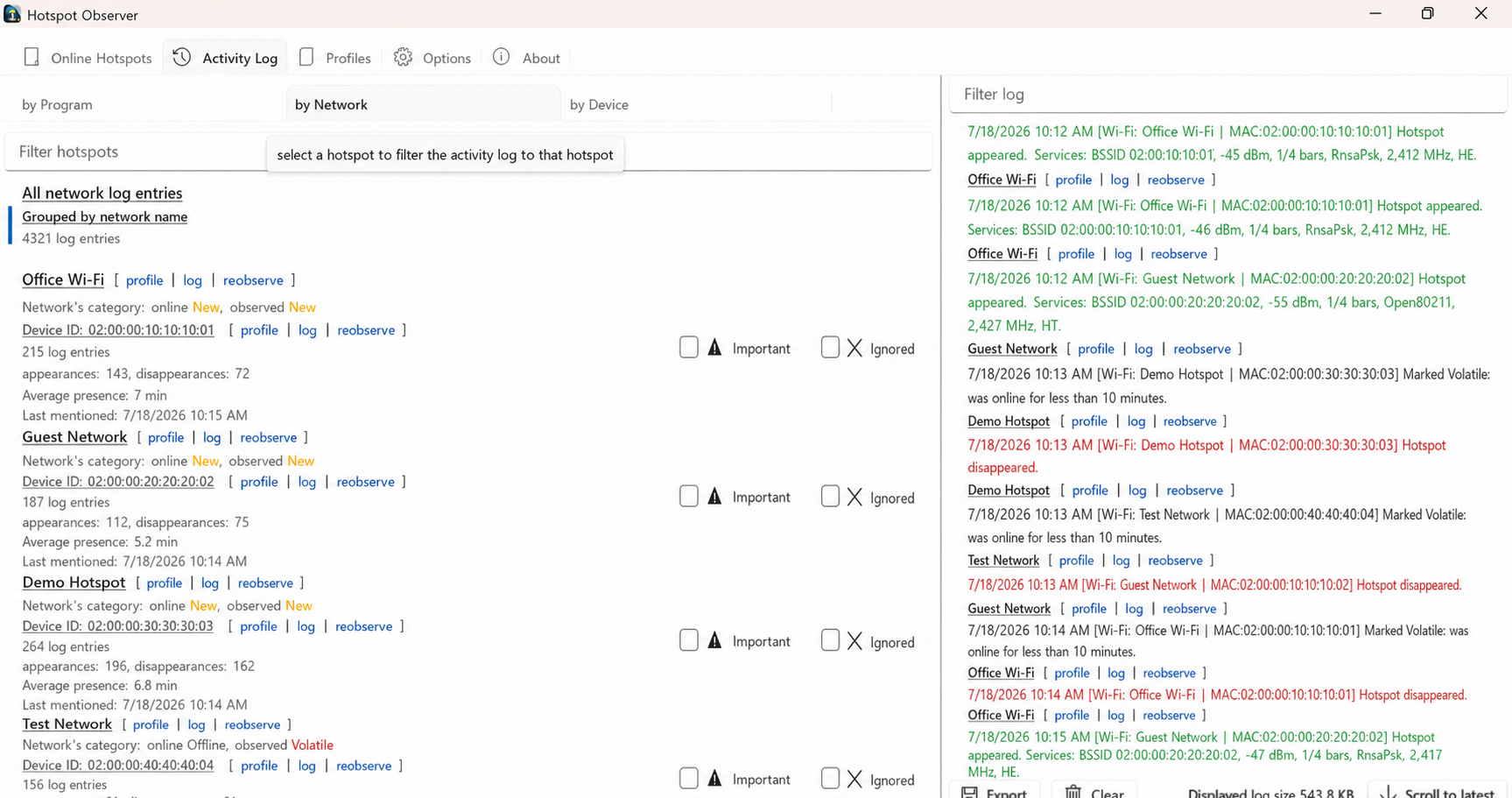1512x798 pixels.
Task: Click Important warning icon for Demo Hotspot
Action: click(x=715, y=641)
